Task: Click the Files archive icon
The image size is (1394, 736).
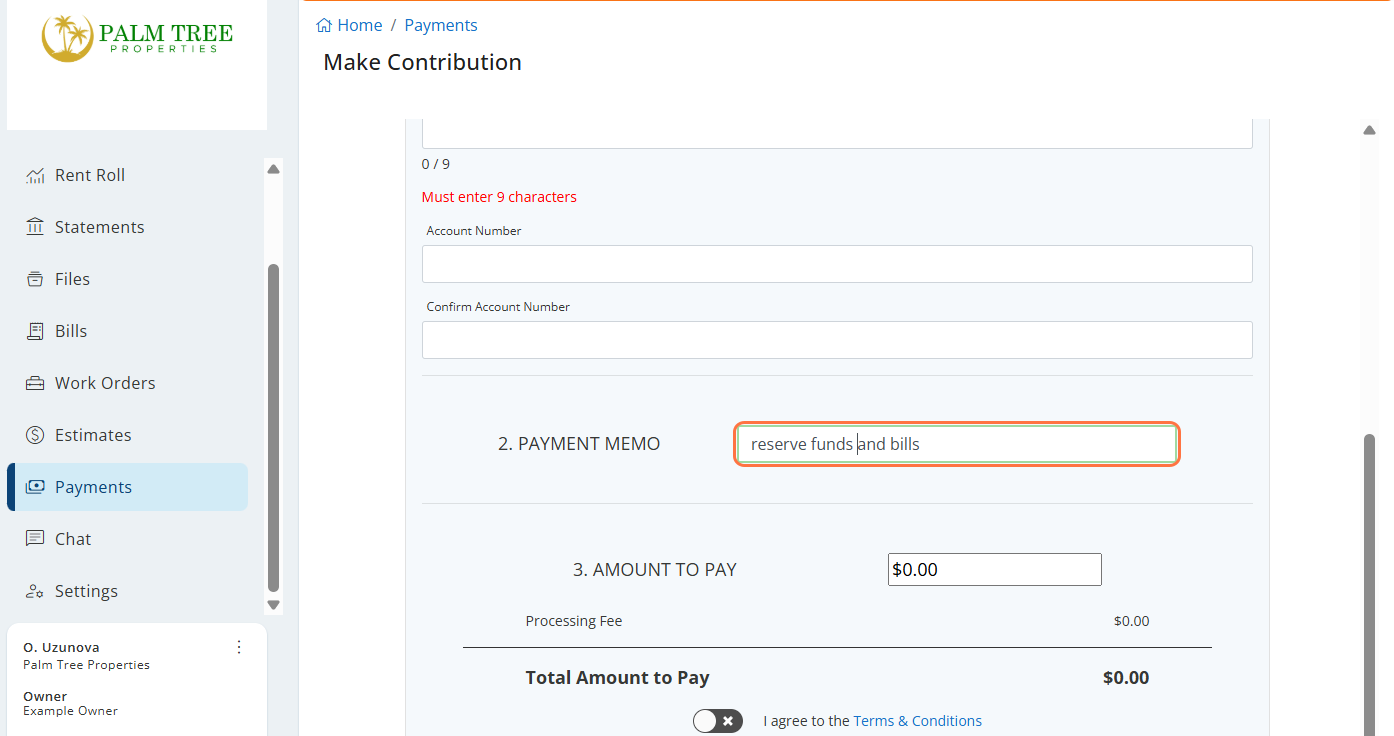Action: tap(35, 279)
